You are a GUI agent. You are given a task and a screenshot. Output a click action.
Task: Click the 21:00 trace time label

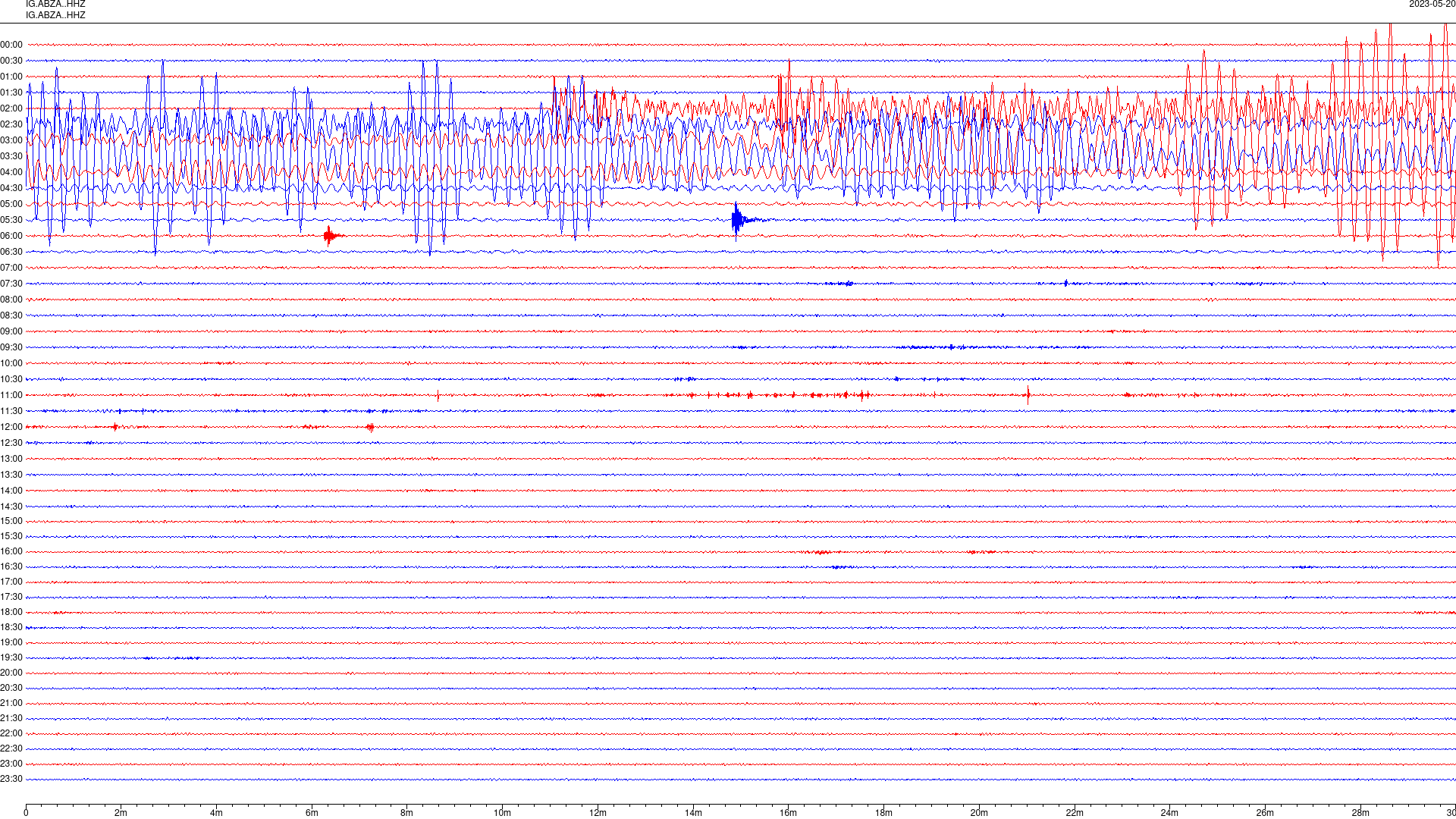click(11, 703)
